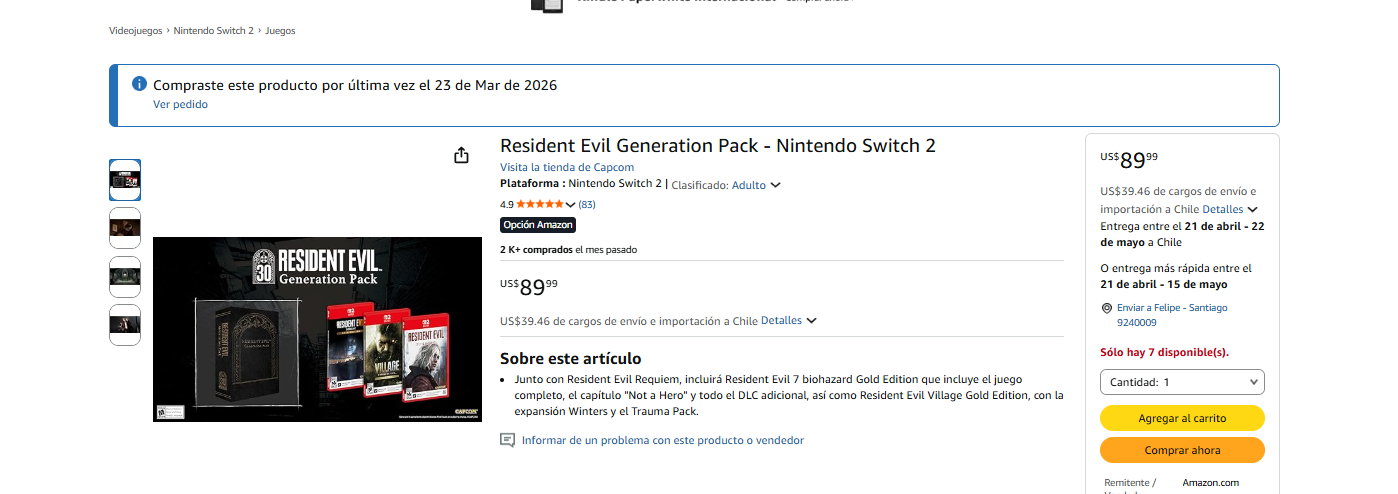The image size is (1398, 494).
Task: Expand Detalles in the buy box
Action: coord(1229,209)
